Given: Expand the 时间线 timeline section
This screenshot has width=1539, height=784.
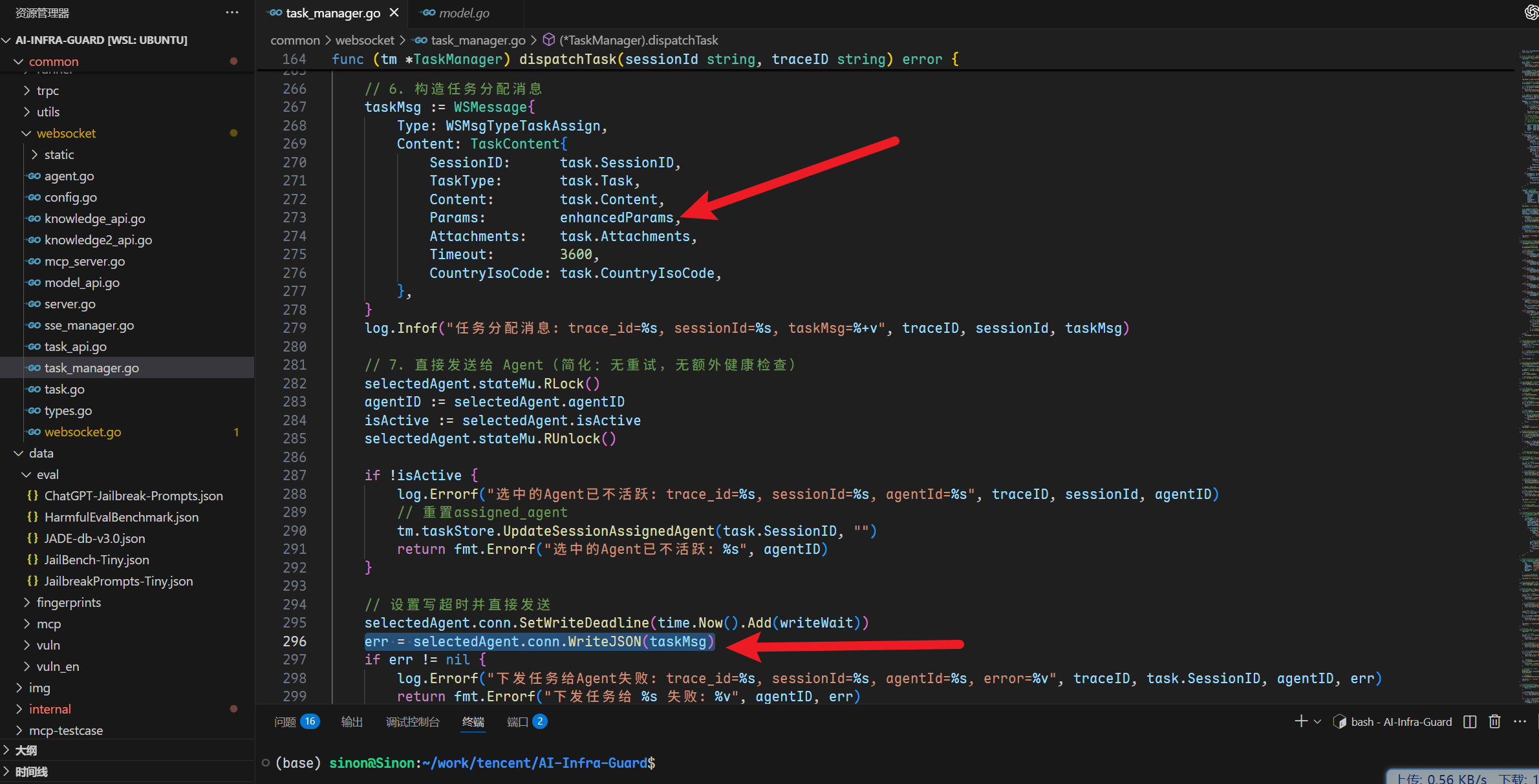Looking at the screenshot, I should pyautogui.click(x=31, y=772).
